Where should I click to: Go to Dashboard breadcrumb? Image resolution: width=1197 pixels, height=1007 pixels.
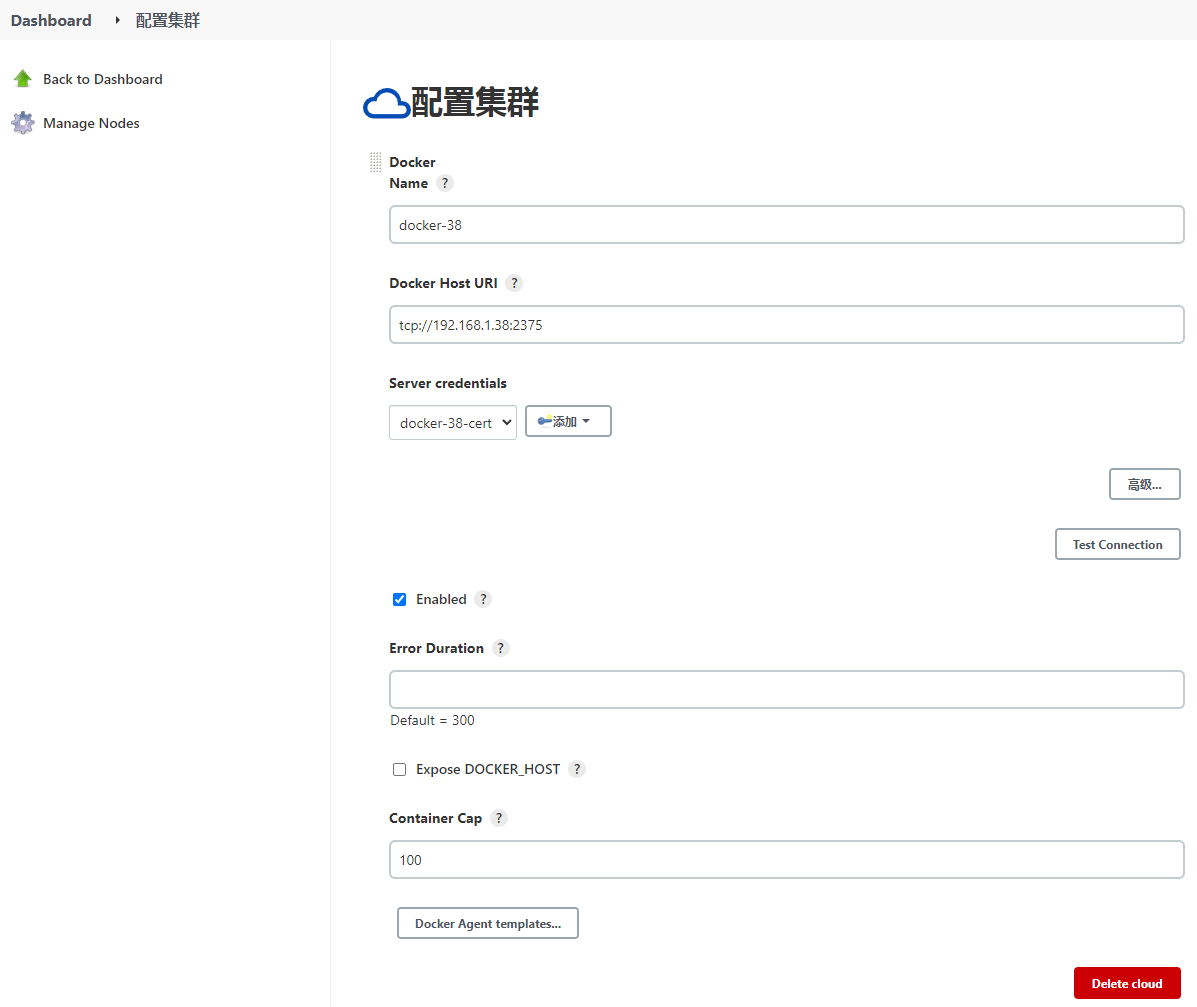pyautogui.click(x=51, y=20)
